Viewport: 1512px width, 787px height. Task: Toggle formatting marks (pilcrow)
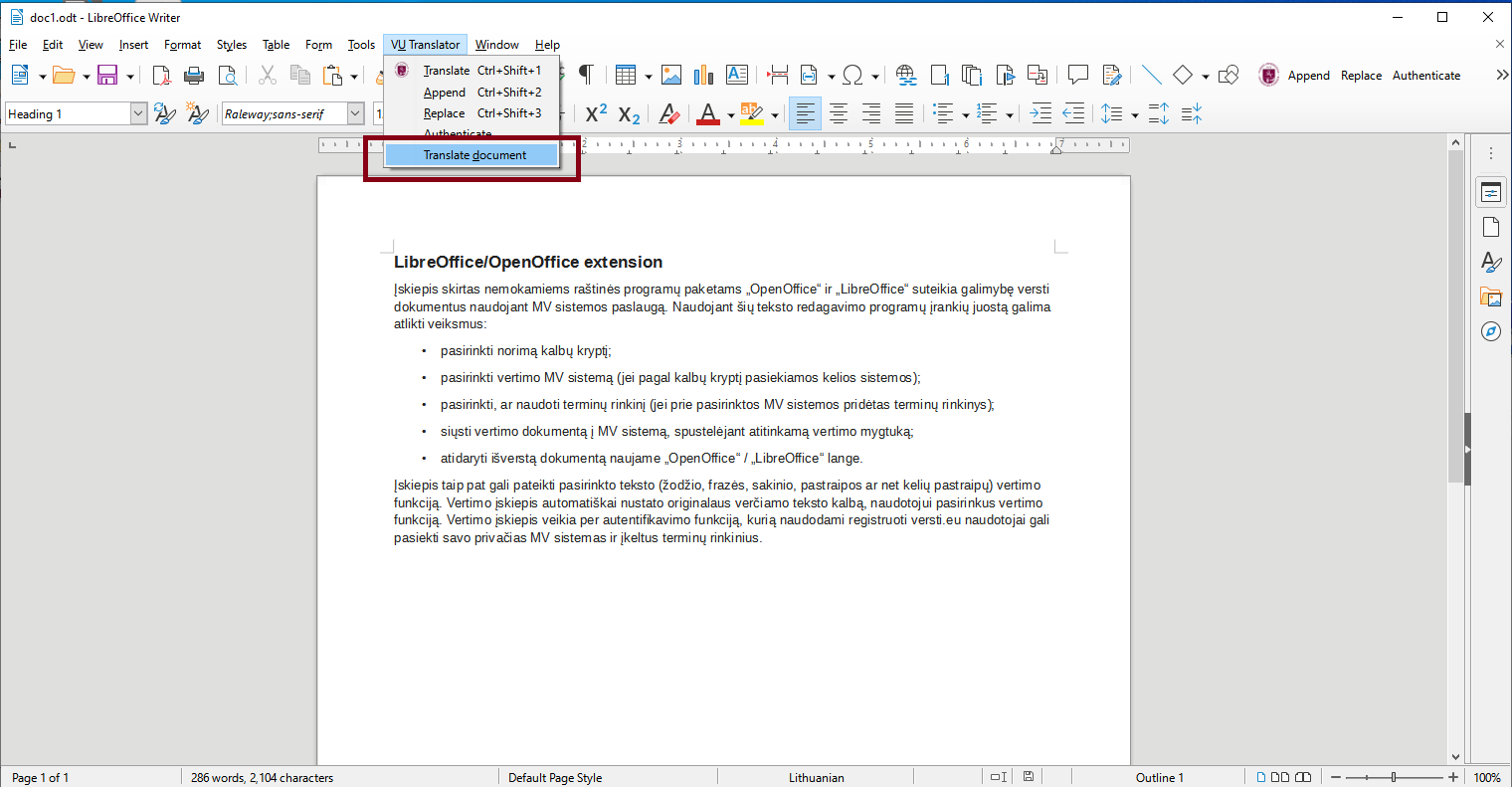pos(586,76)
